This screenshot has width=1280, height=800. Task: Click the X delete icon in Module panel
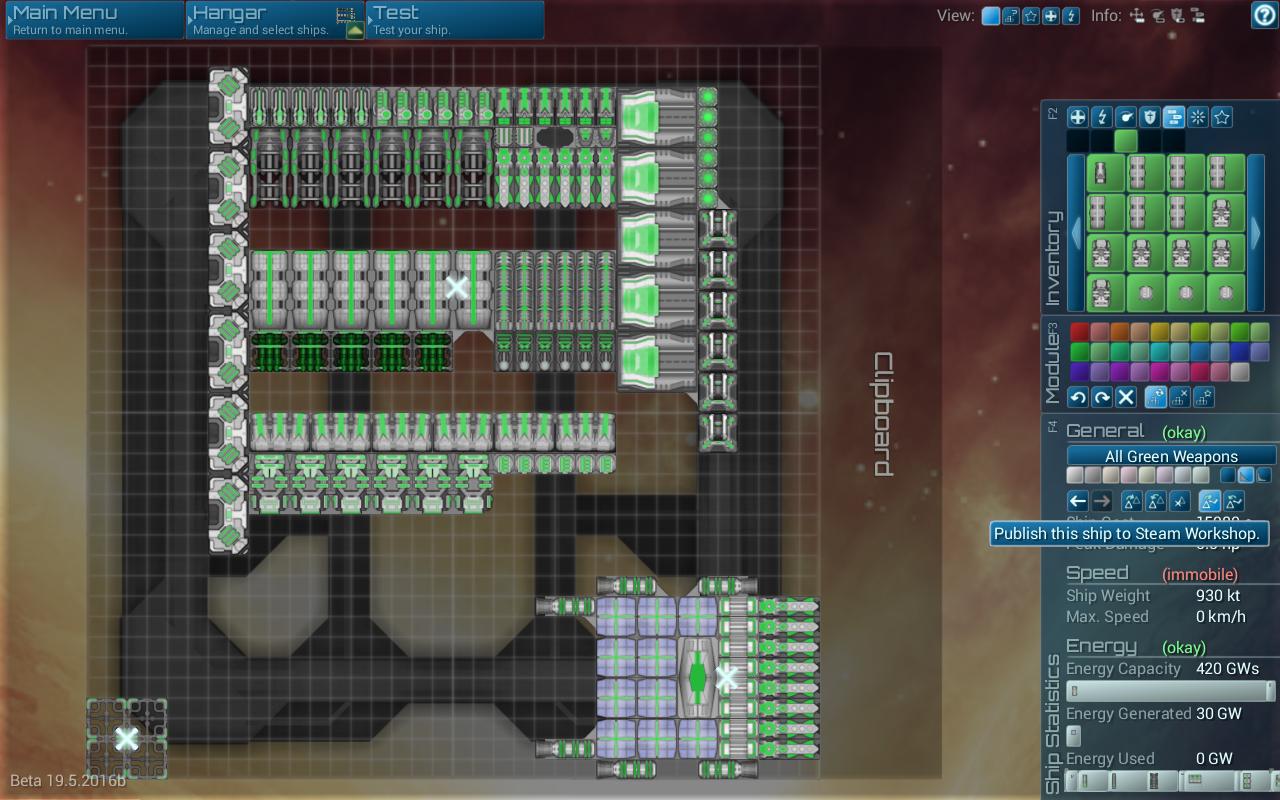(x=1126, y=397)
